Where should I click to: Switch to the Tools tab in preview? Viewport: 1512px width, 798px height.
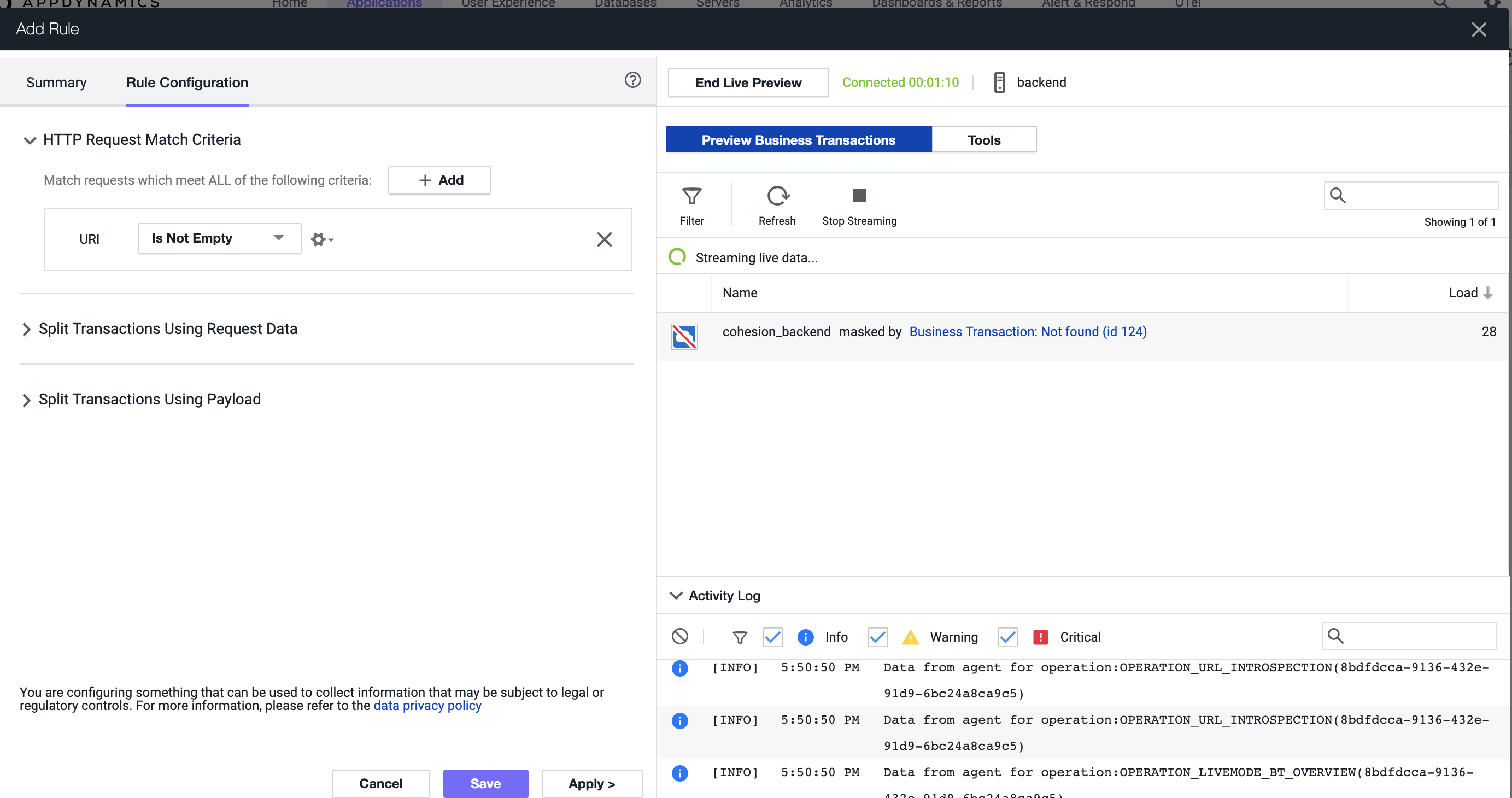[x=984, y=140]
